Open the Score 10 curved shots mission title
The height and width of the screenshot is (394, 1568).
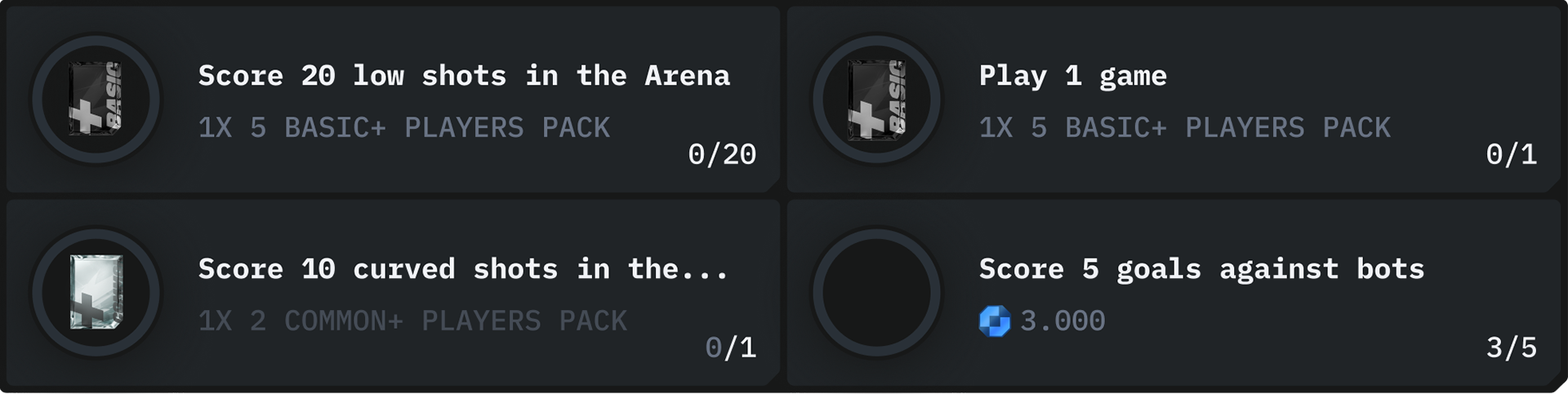463,269
